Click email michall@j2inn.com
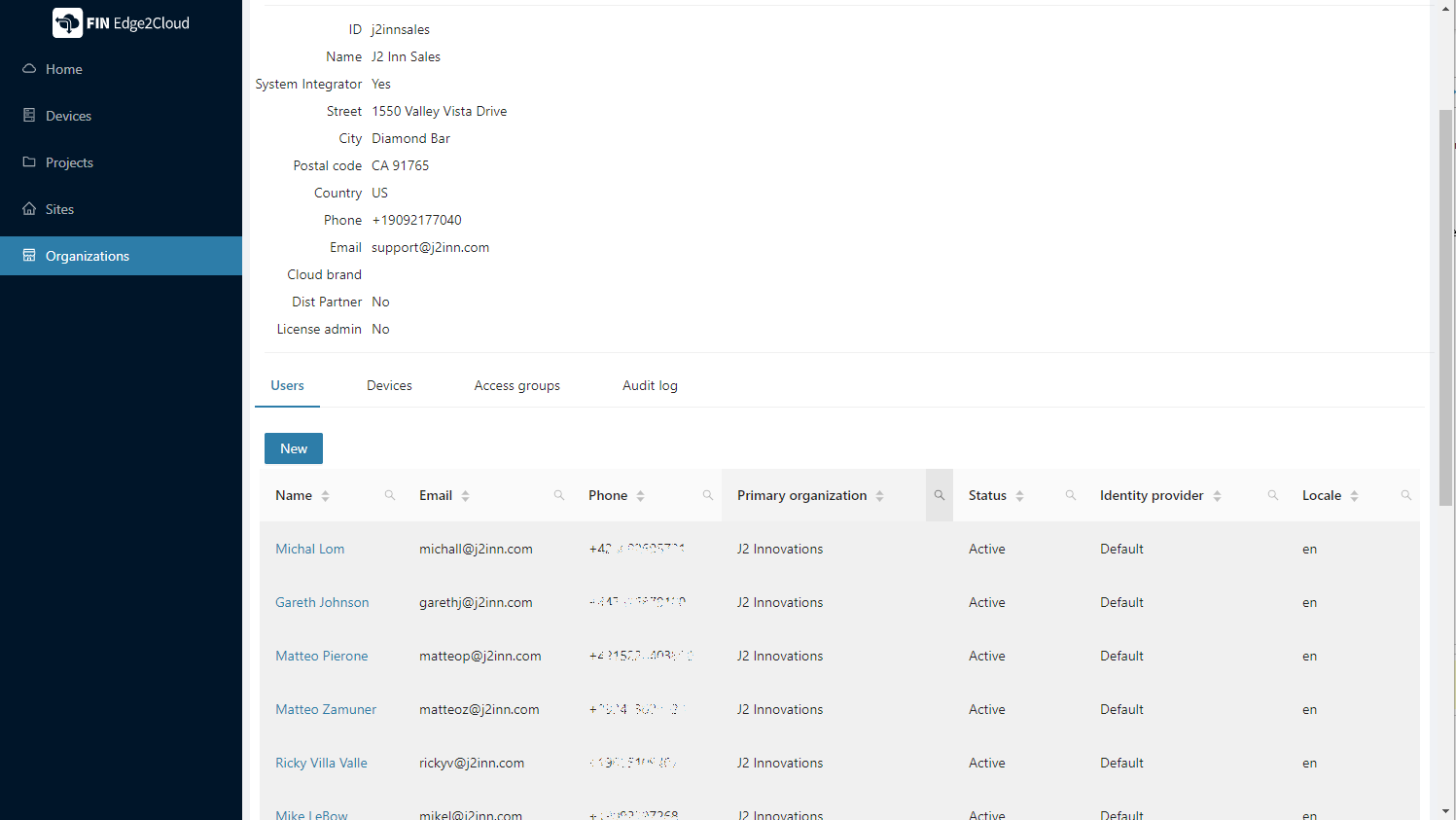 pos(476,549)
